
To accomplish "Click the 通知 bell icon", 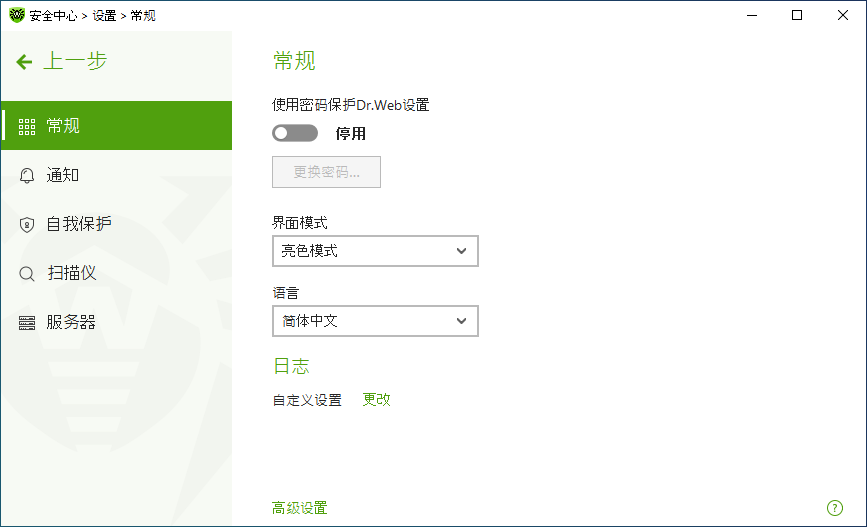I will click(x=27, y=176).
